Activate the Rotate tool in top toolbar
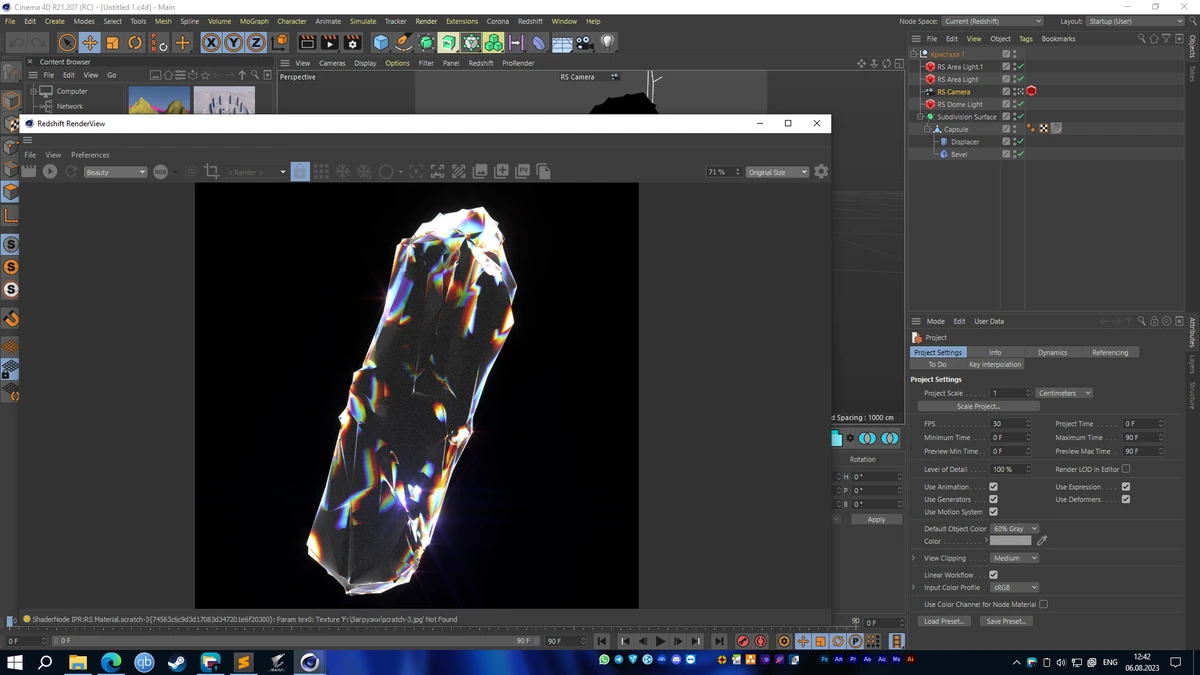1200x675 pixels. 135,43
